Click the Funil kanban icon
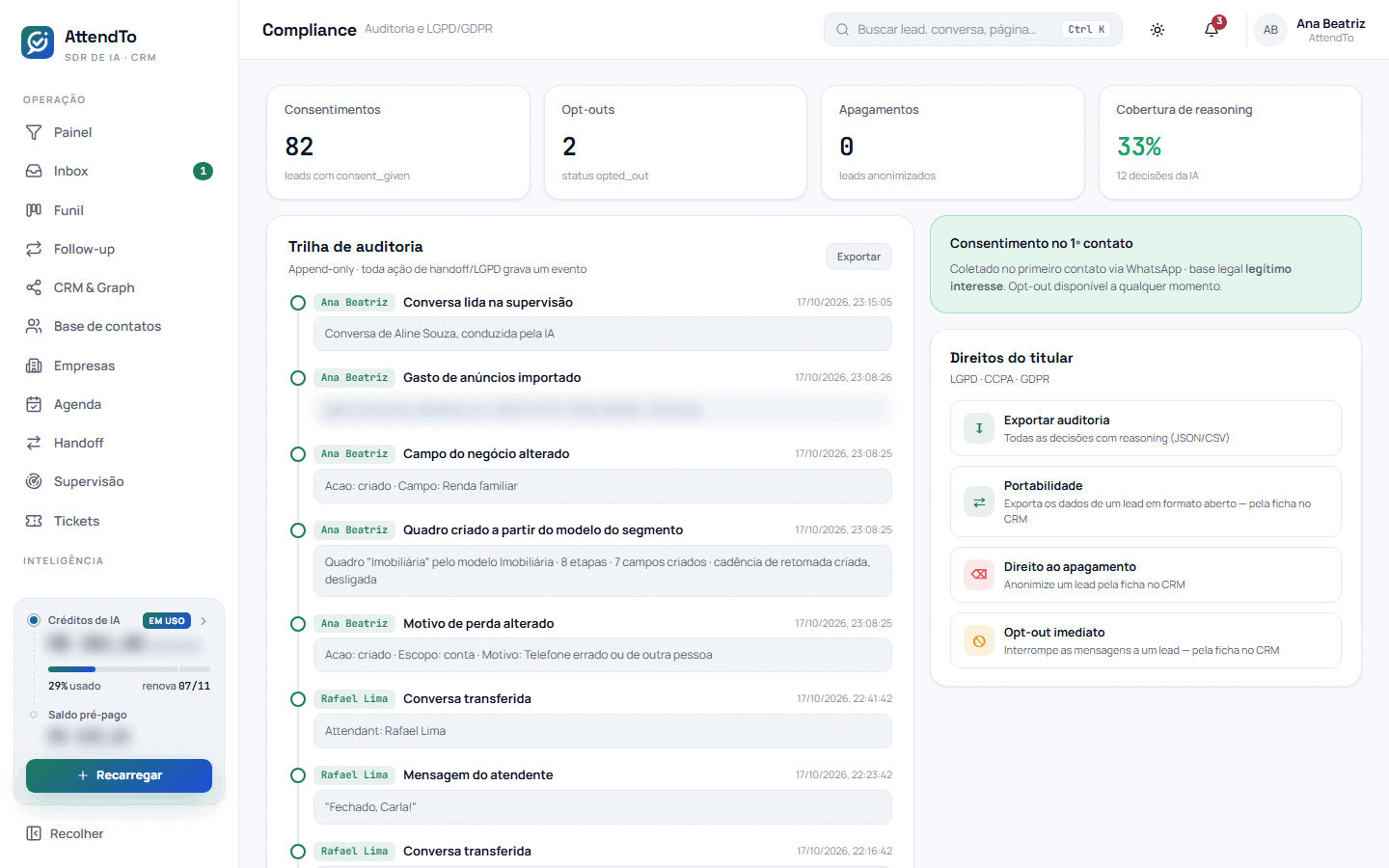 [x=34, y=210]
